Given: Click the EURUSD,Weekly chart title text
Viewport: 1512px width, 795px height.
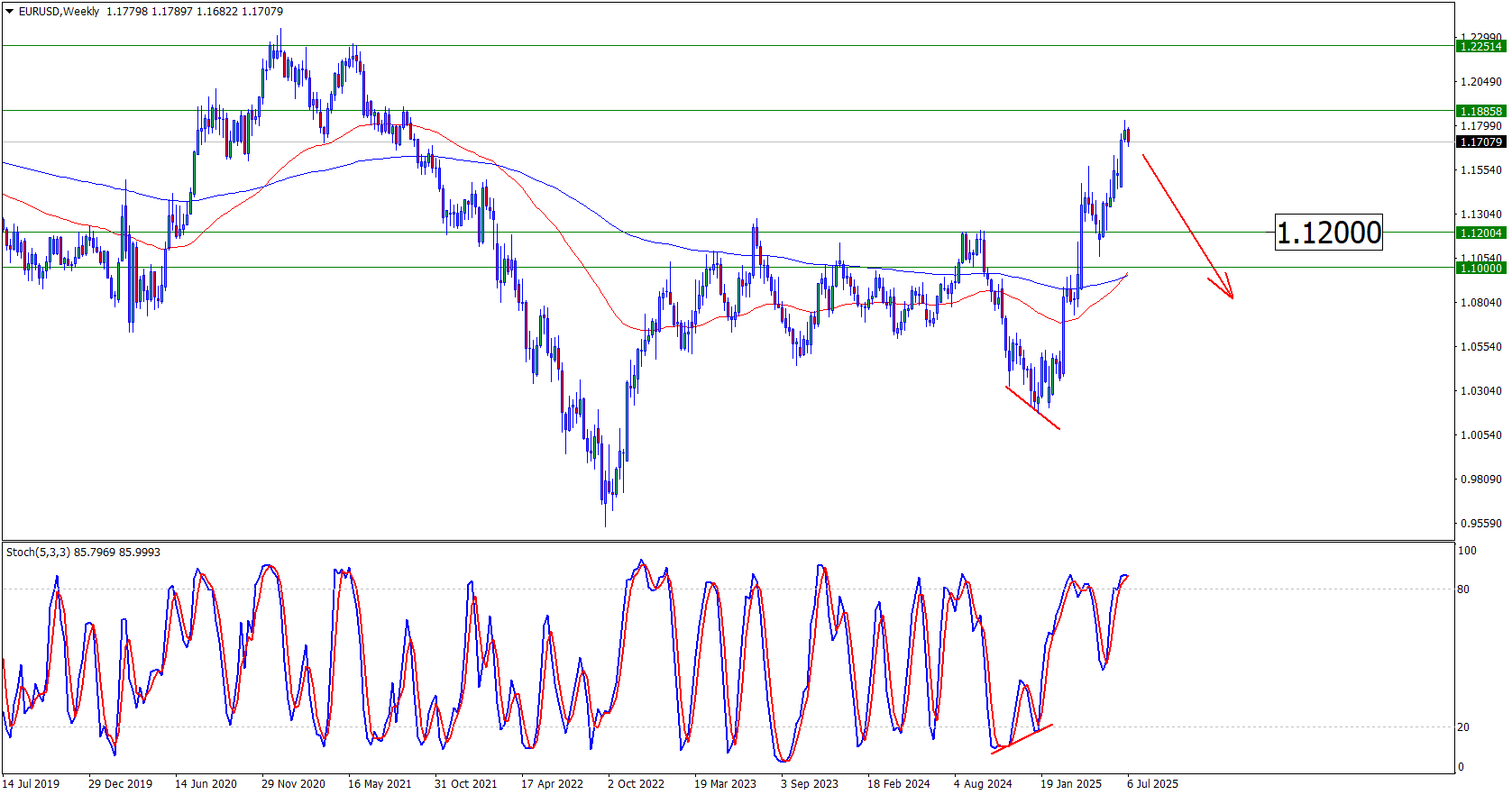Looking at the screenshot, I should 60,12.
